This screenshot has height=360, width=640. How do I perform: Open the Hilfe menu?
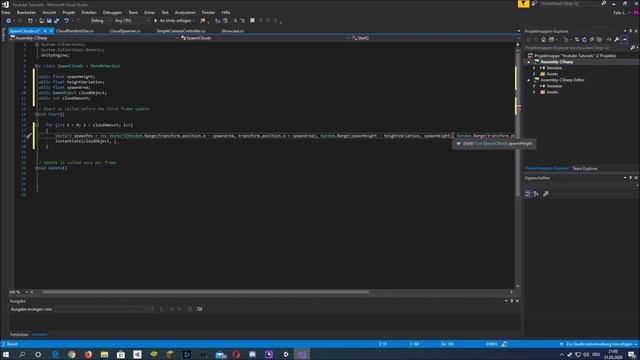(226, 13)
